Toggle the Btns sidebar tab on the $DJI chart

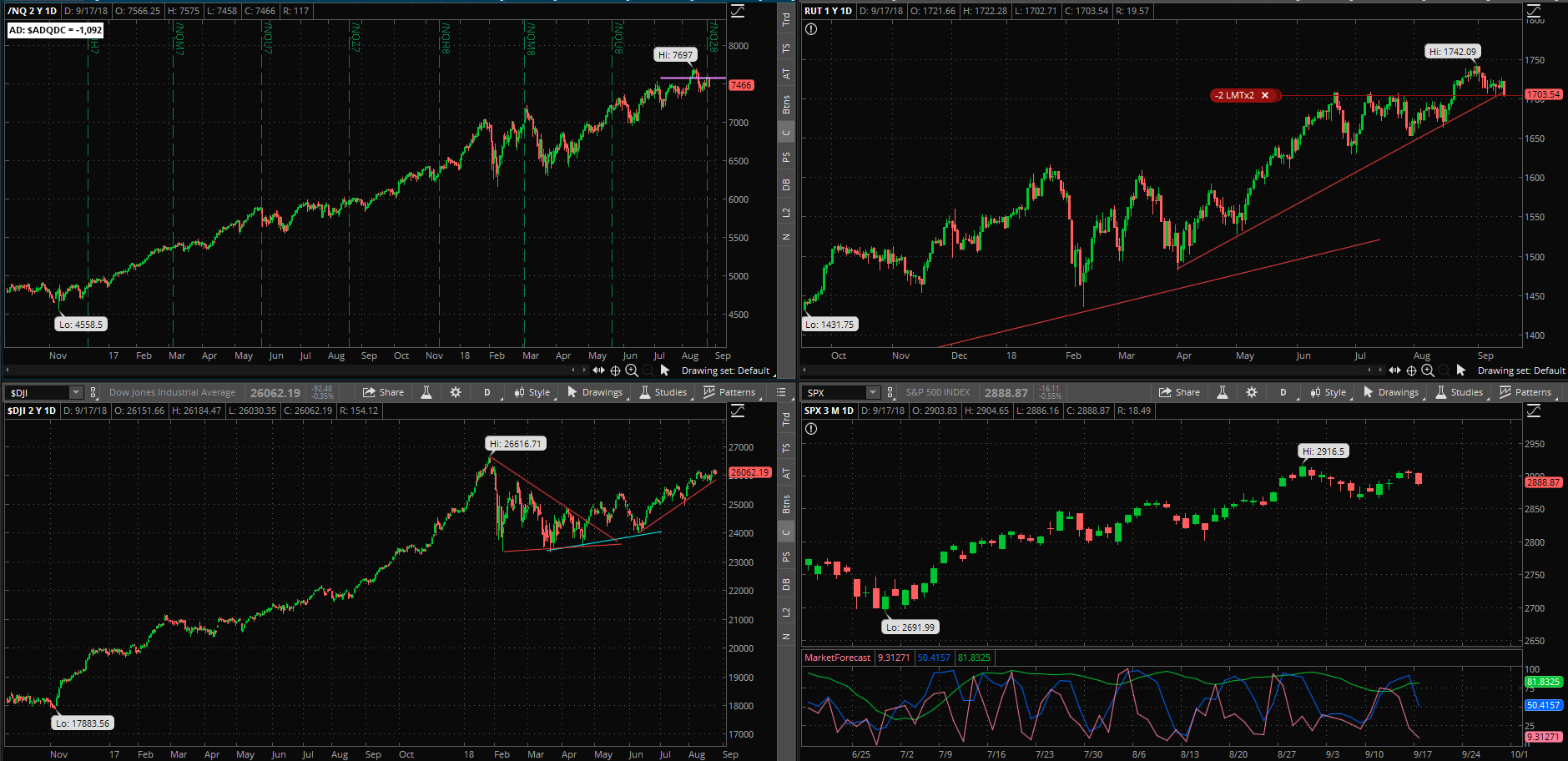tap(786, 504)
